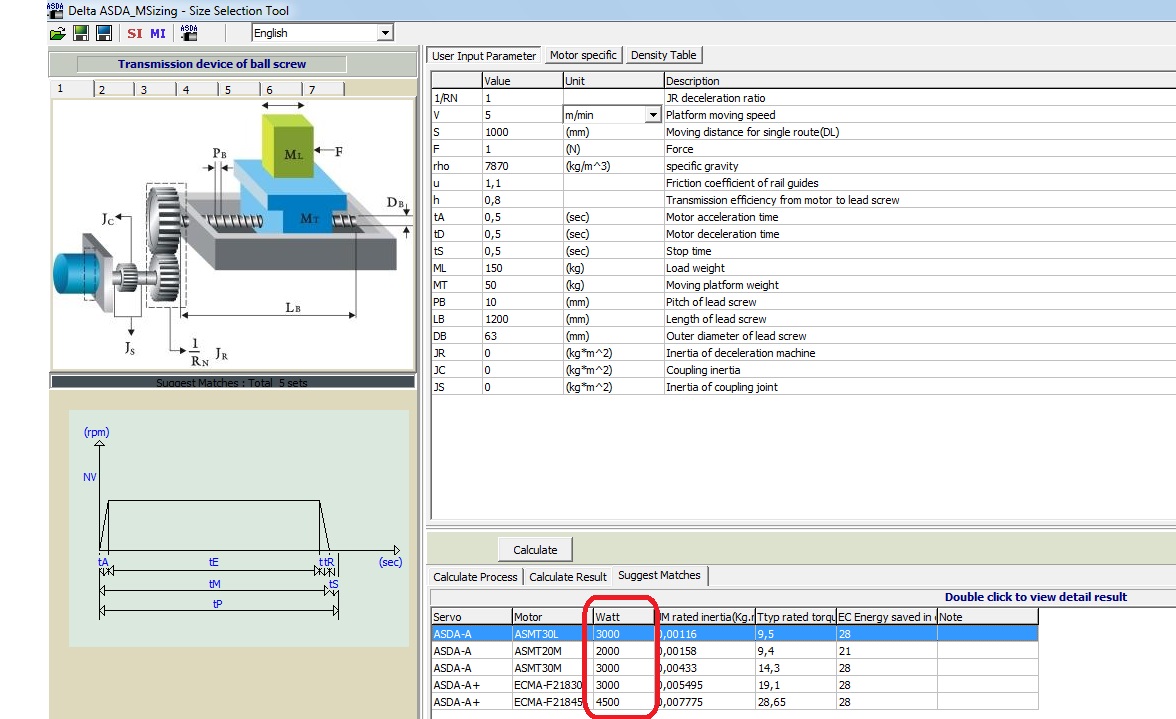Viewport: 1176px width, 719px height.
Task: Click the 28,65 rated torque cell
Action: [795, 703]
